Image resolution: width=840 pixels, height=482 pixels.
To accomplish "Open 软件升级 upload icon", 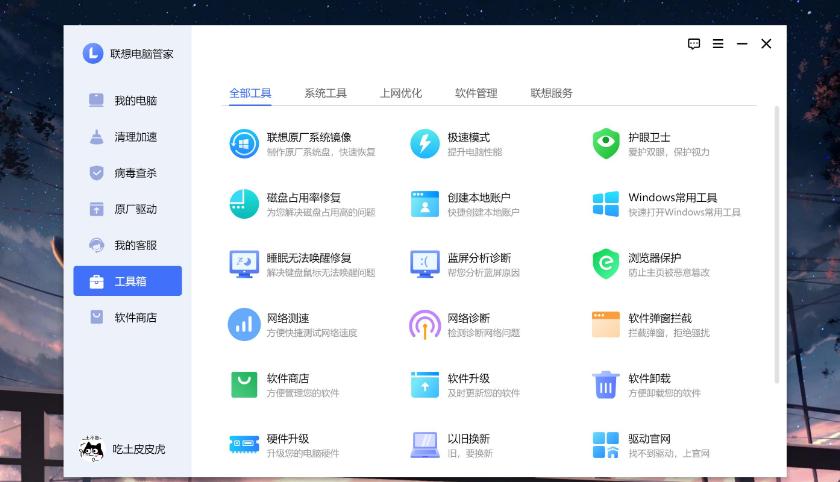I will coord(425,385).
